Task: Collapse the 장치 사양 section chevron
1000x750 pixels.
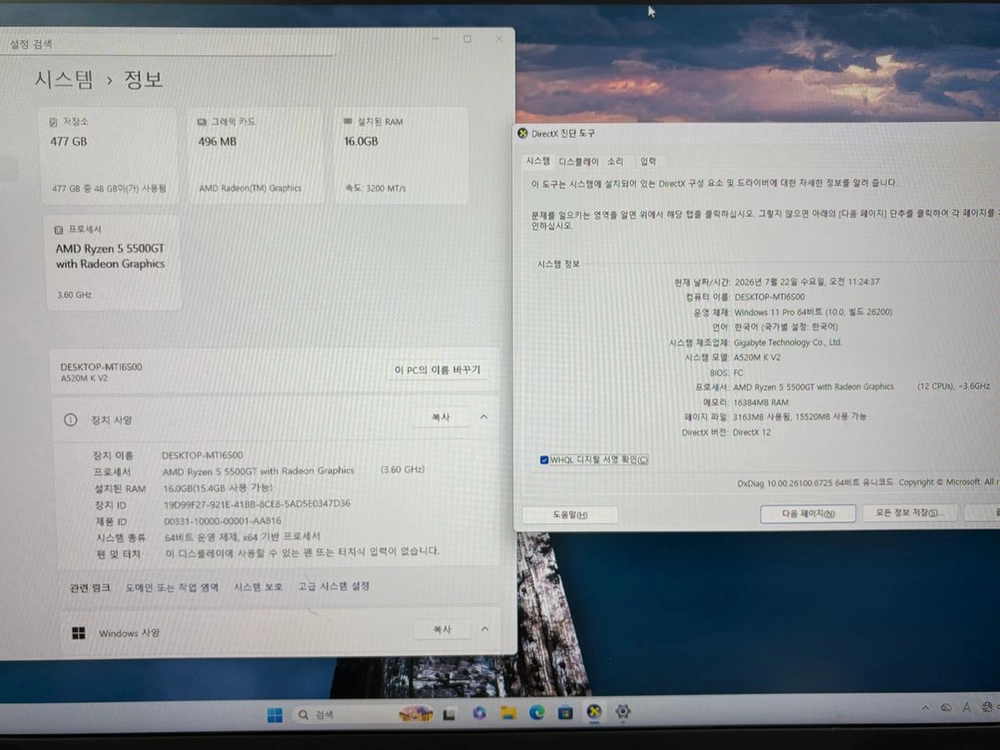Action: tap(483, 417)
